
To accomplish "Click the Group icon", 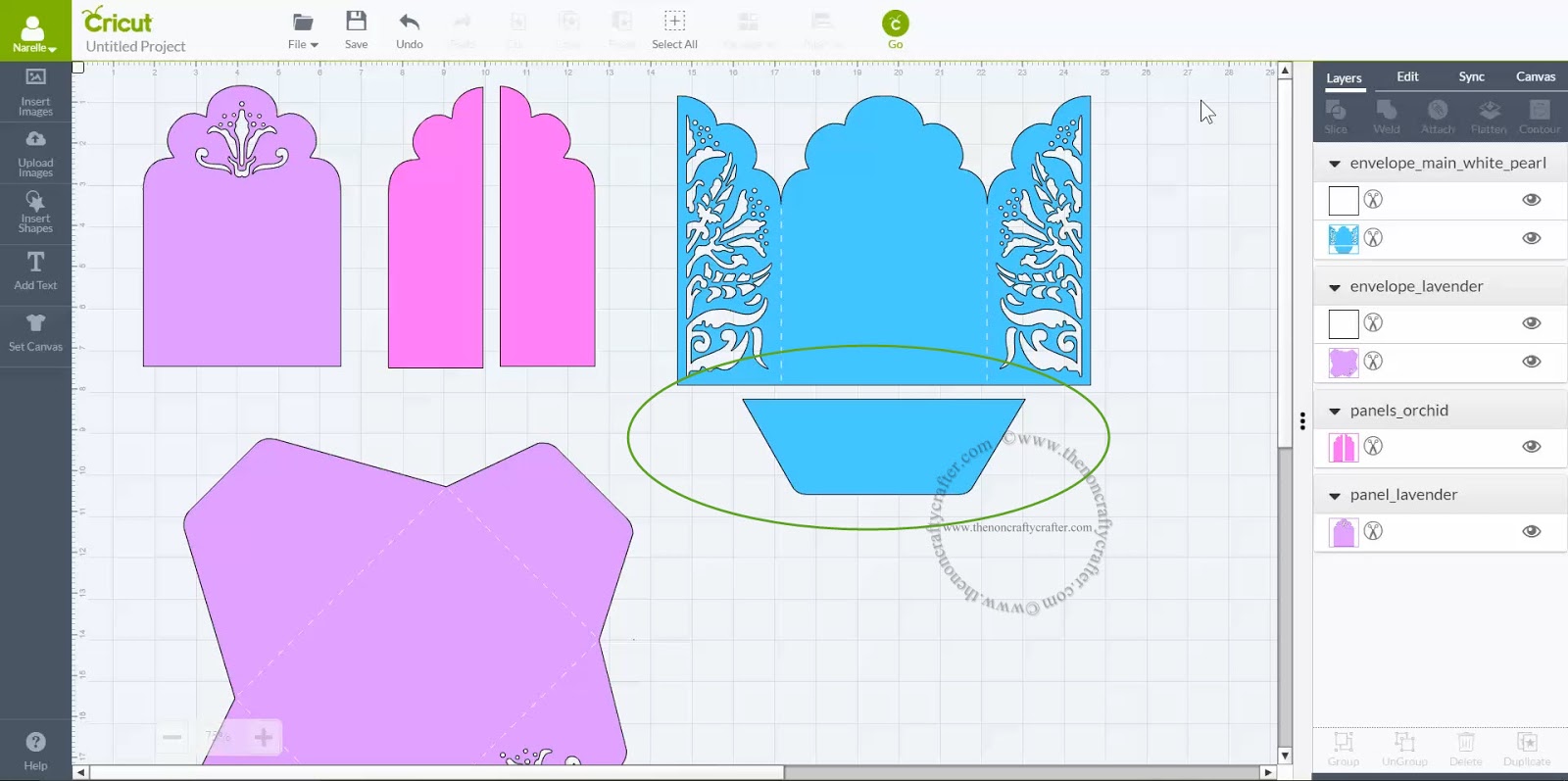I will 1344,749.
